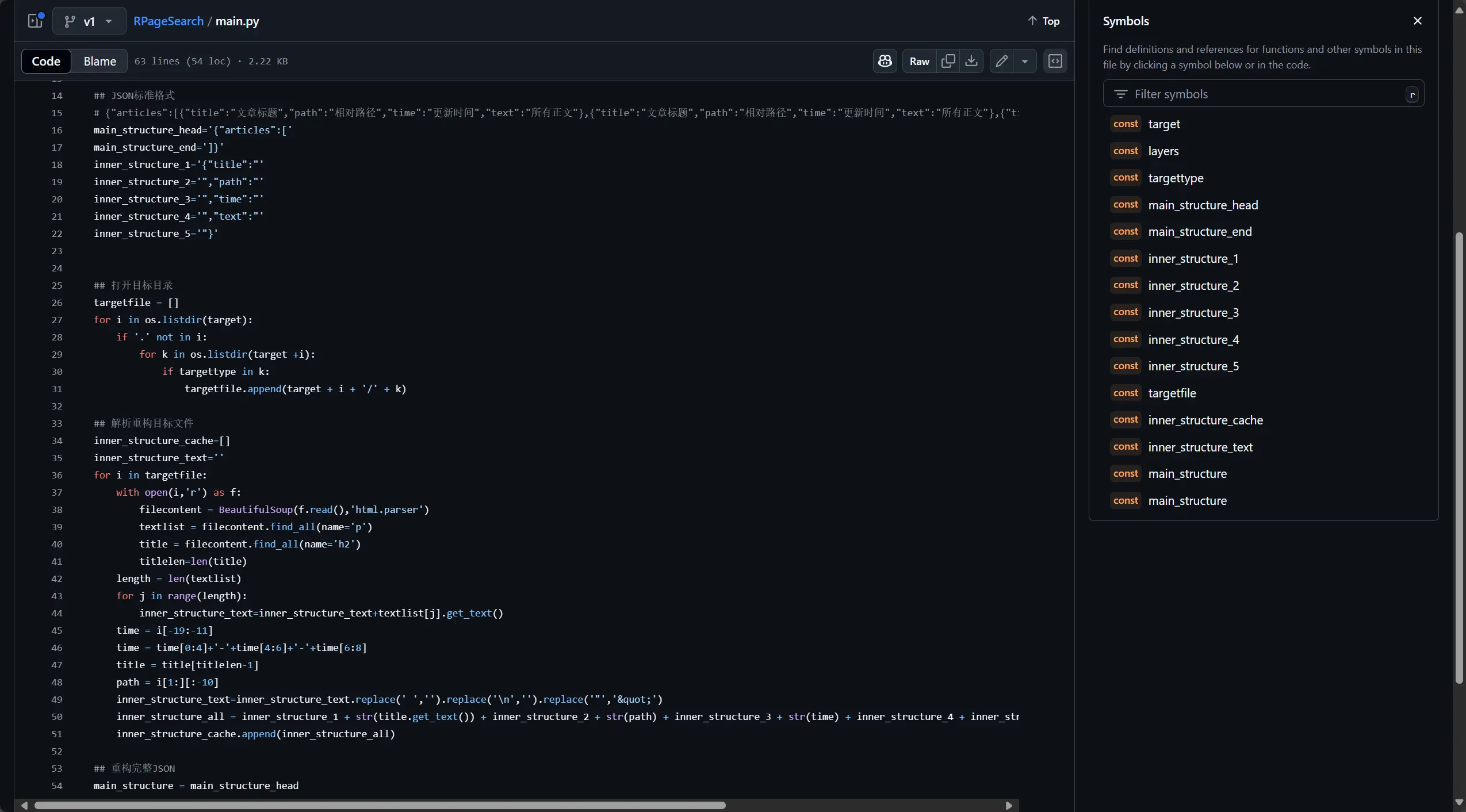Select the targettype symbol
The image size is (1466, 812).
pyautogui.click(x=1176, y=178)
